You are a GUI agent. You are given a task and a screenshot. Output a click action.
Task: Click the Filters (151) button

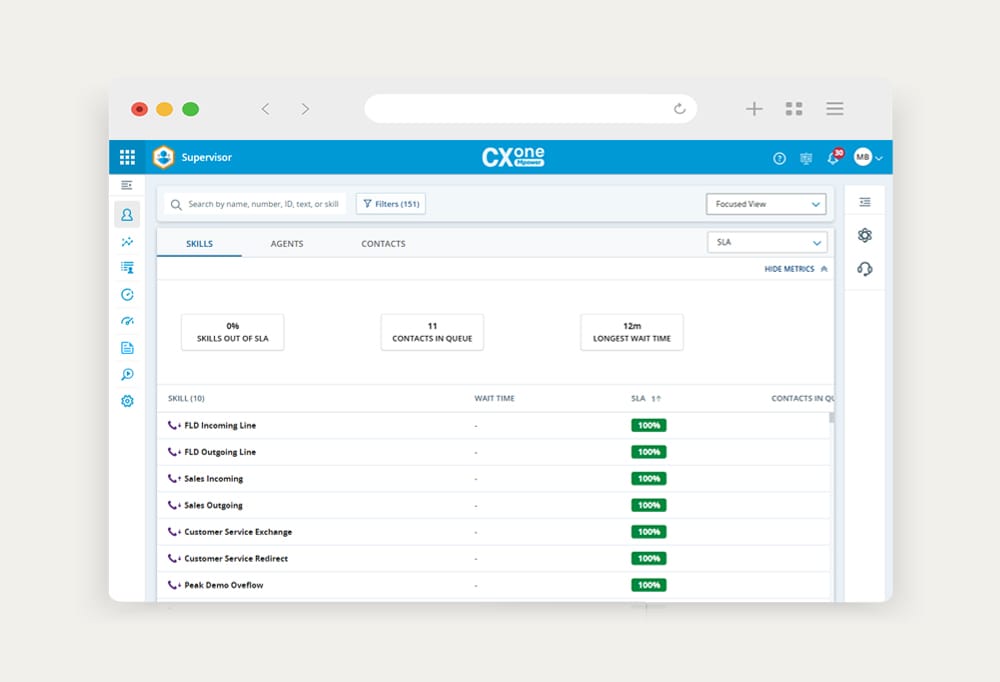pos(391,204)
